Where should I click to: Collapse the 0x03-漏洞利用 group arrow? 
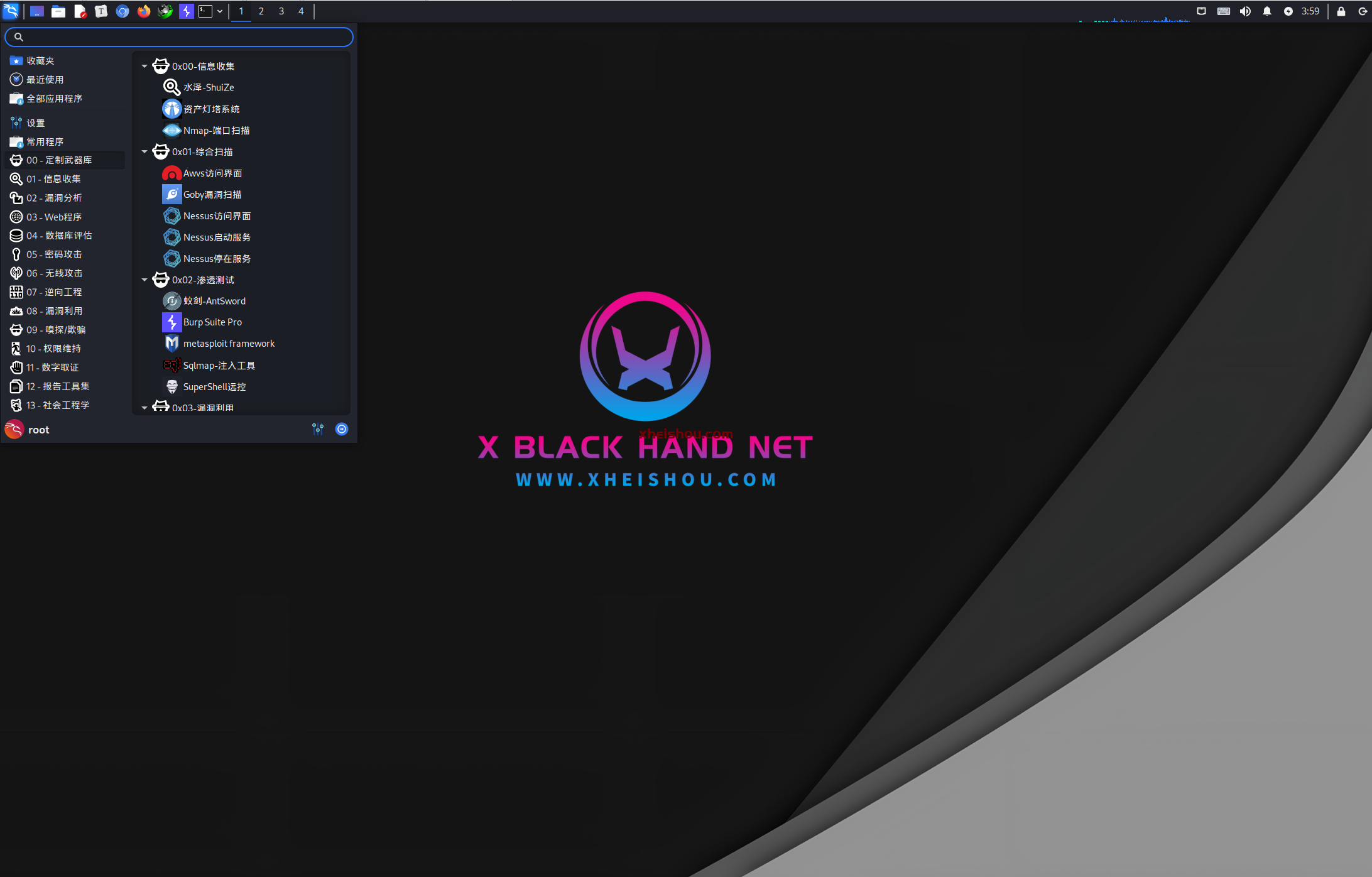(144, 408)
